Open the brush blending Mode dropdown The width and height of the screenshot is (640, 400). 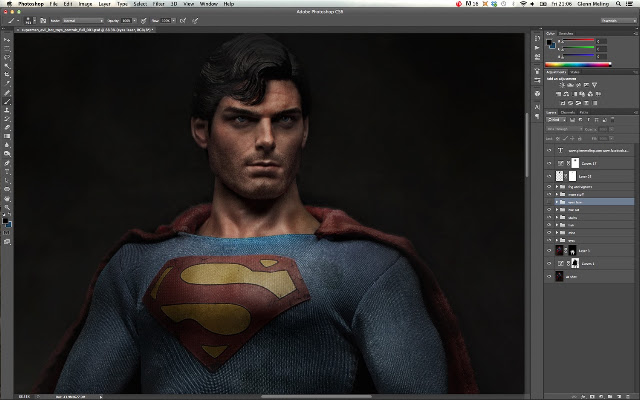(x=83, y=20)
